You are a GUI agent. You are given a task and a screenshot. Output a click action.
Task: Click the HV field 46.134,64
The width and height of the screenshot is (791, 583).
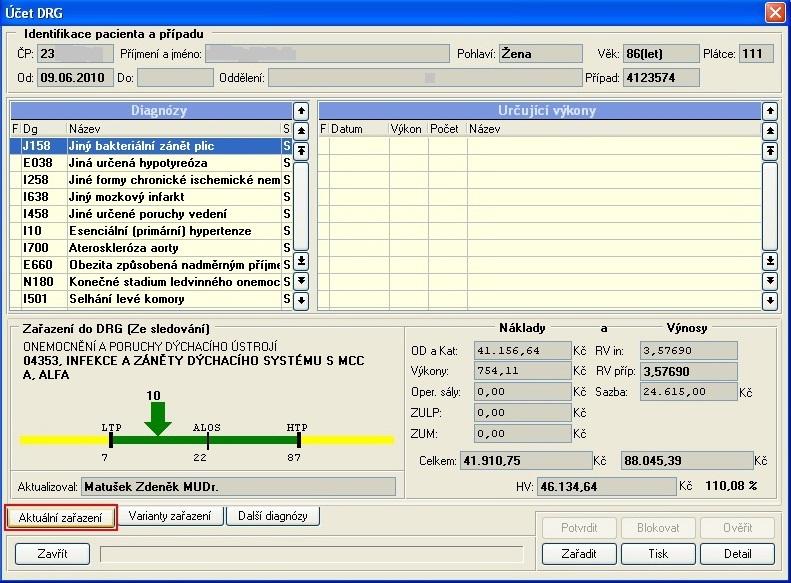606,487
